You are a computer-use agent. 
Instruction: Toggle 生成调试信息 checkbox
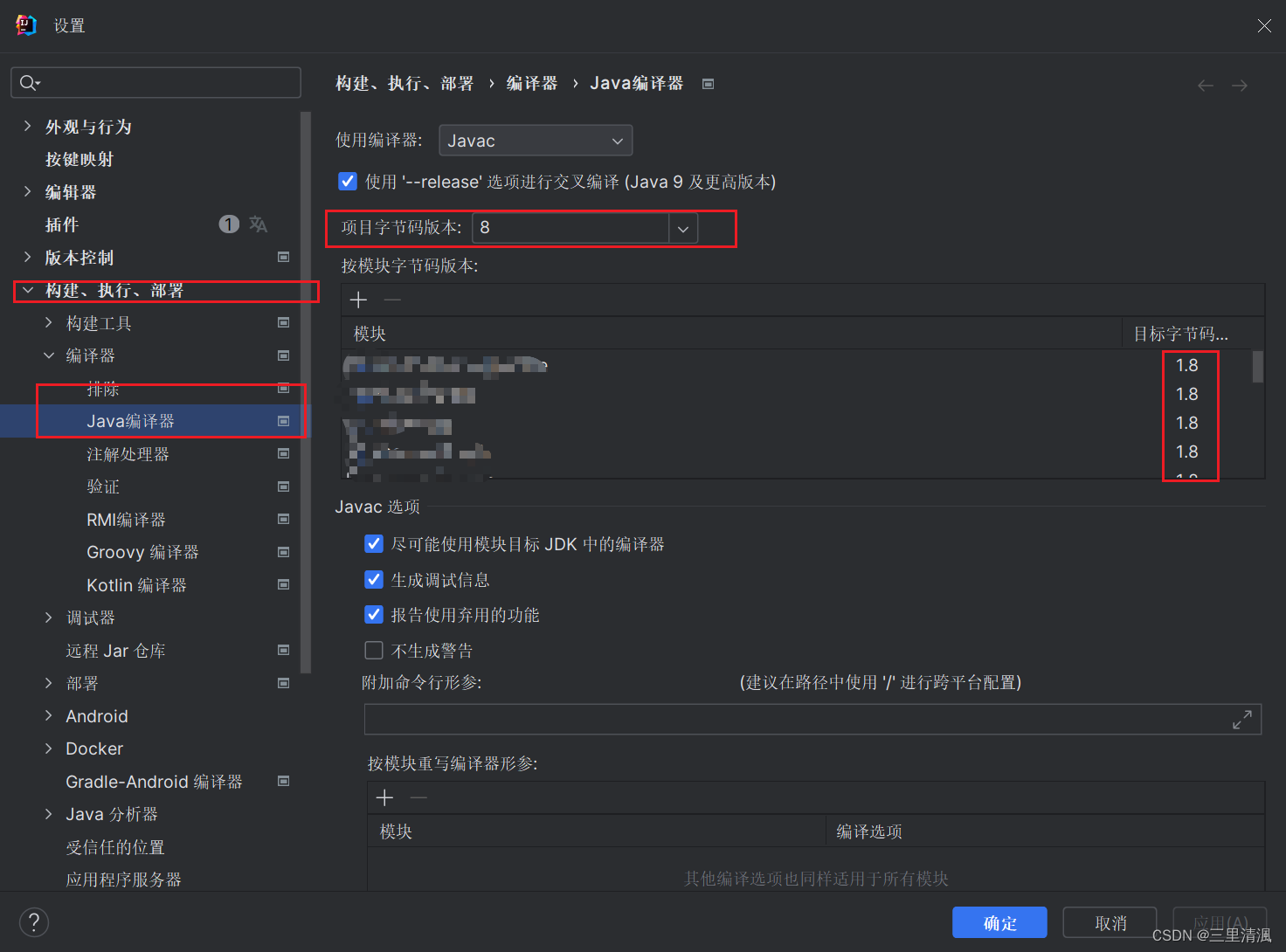tap(374, 579)
